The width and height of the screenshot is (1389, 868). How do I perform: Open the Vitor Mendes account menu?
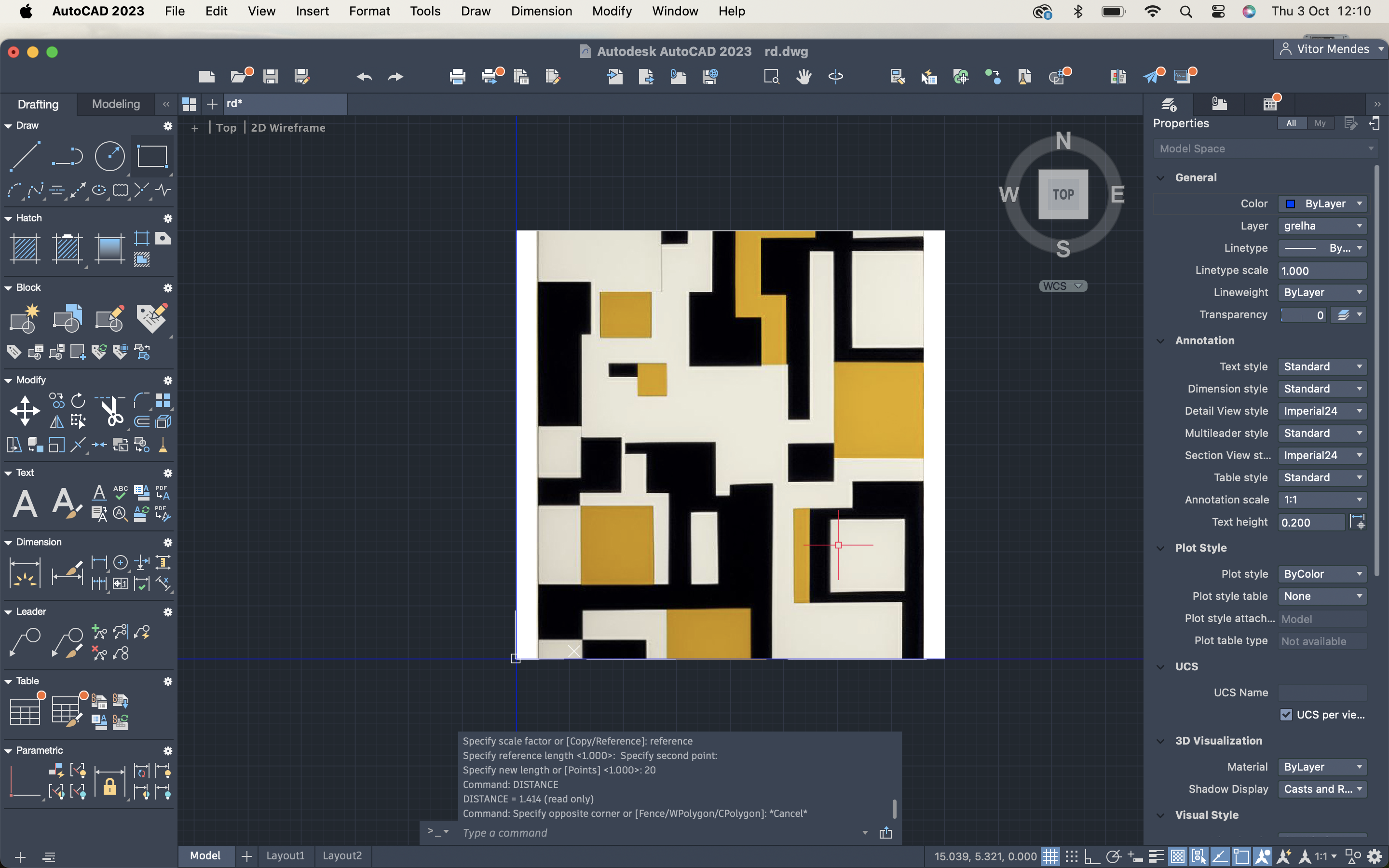click(1332, 49)
